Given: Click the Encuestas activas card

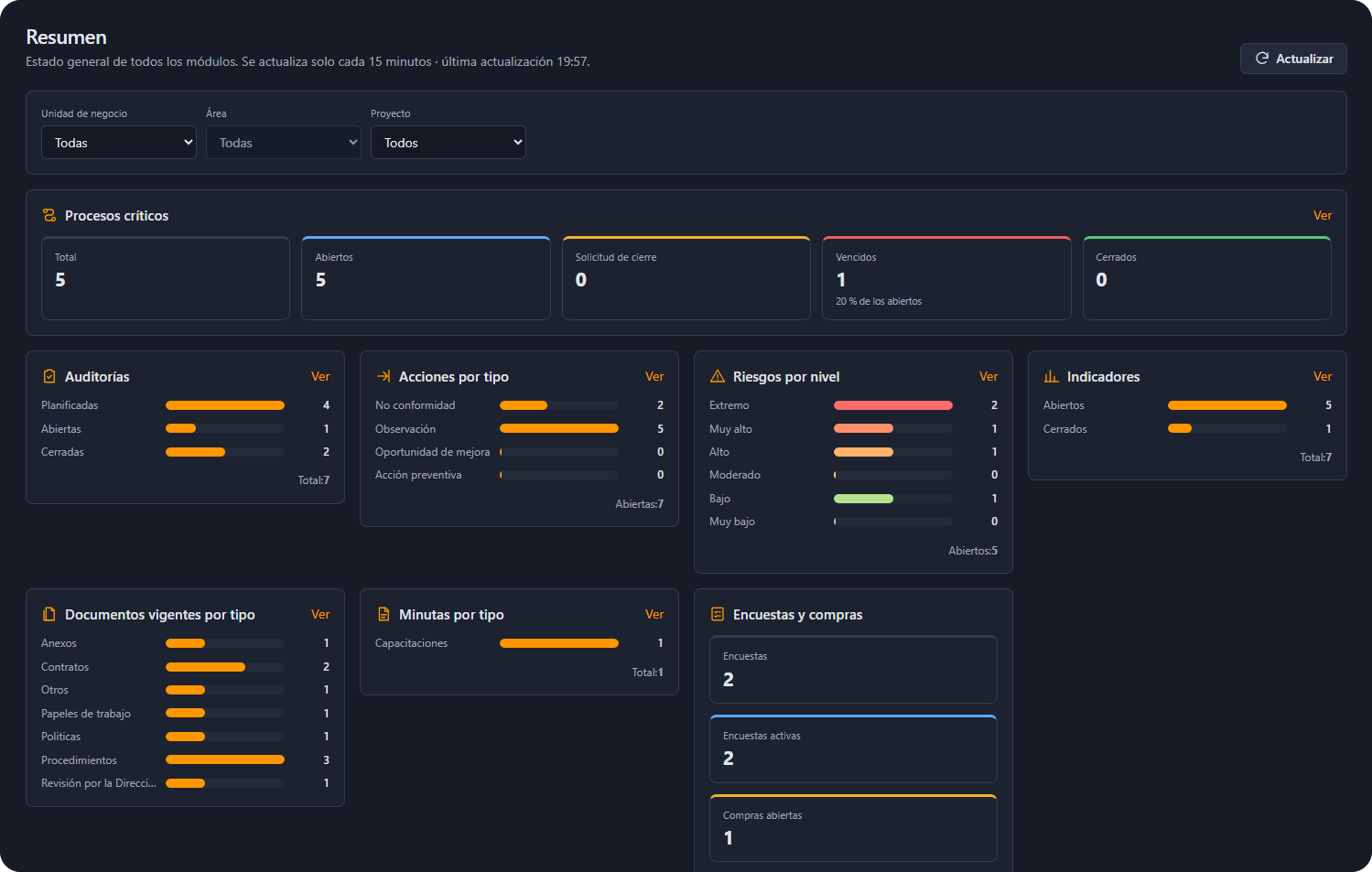Looking at the screenshot, I should pyautogui.click(x=853, y=748).
